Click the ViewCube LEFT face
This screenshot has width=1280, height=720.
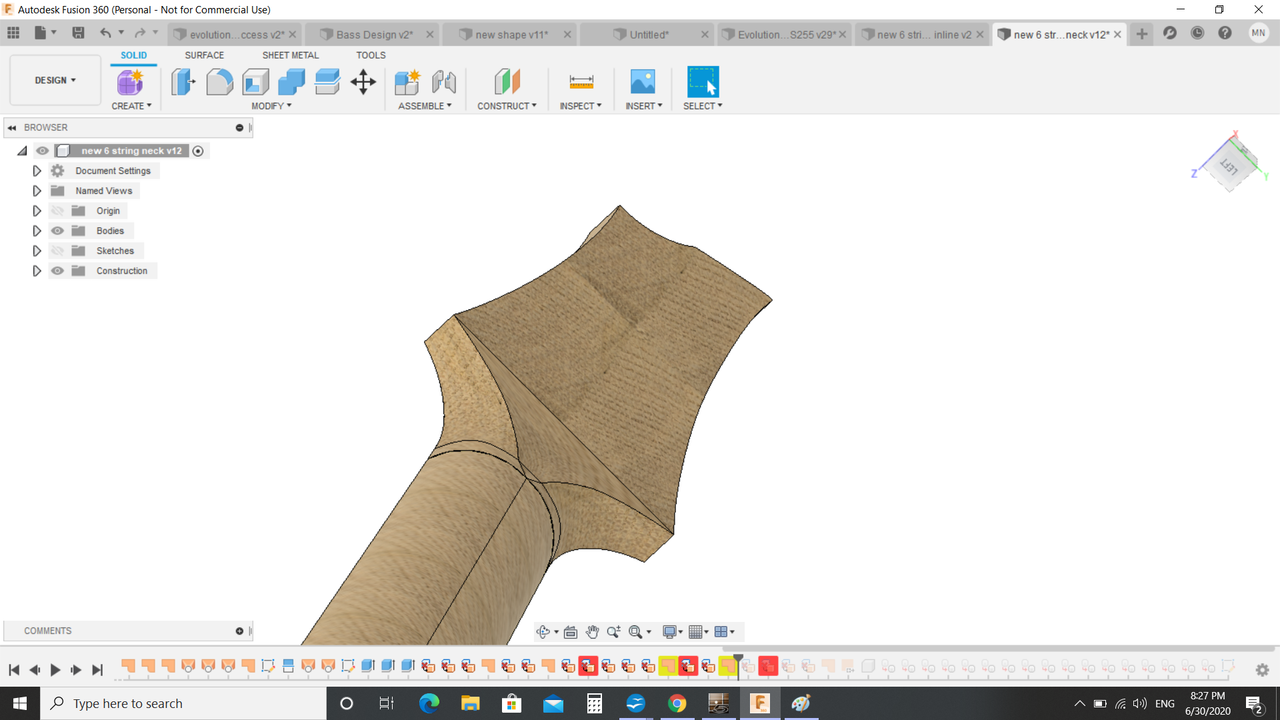(1228, 168)
